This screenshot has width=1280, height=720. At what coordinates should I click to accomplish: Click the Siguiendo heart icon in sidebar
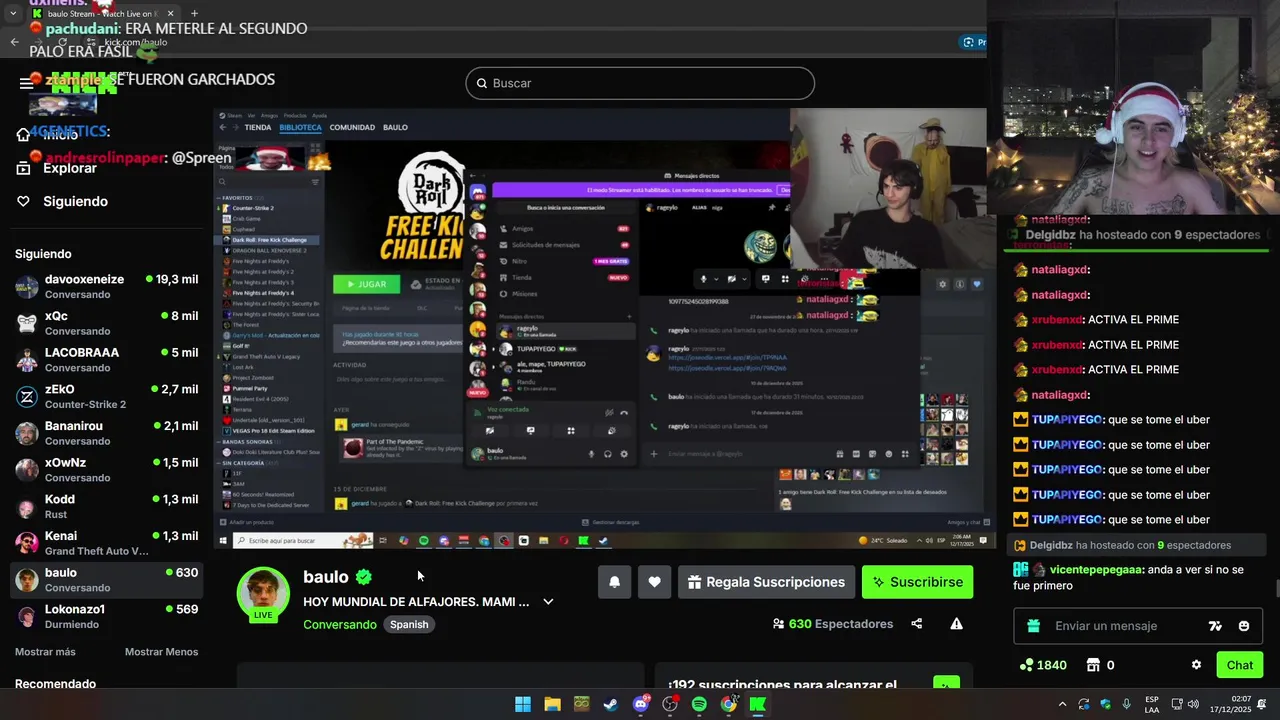click(x=24, y=201)
